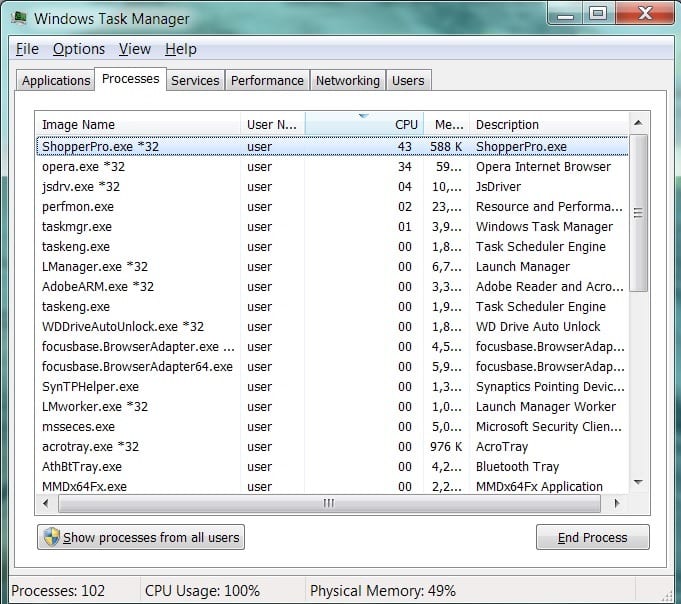Click the 588 K memory value

[x=446, y=147]
